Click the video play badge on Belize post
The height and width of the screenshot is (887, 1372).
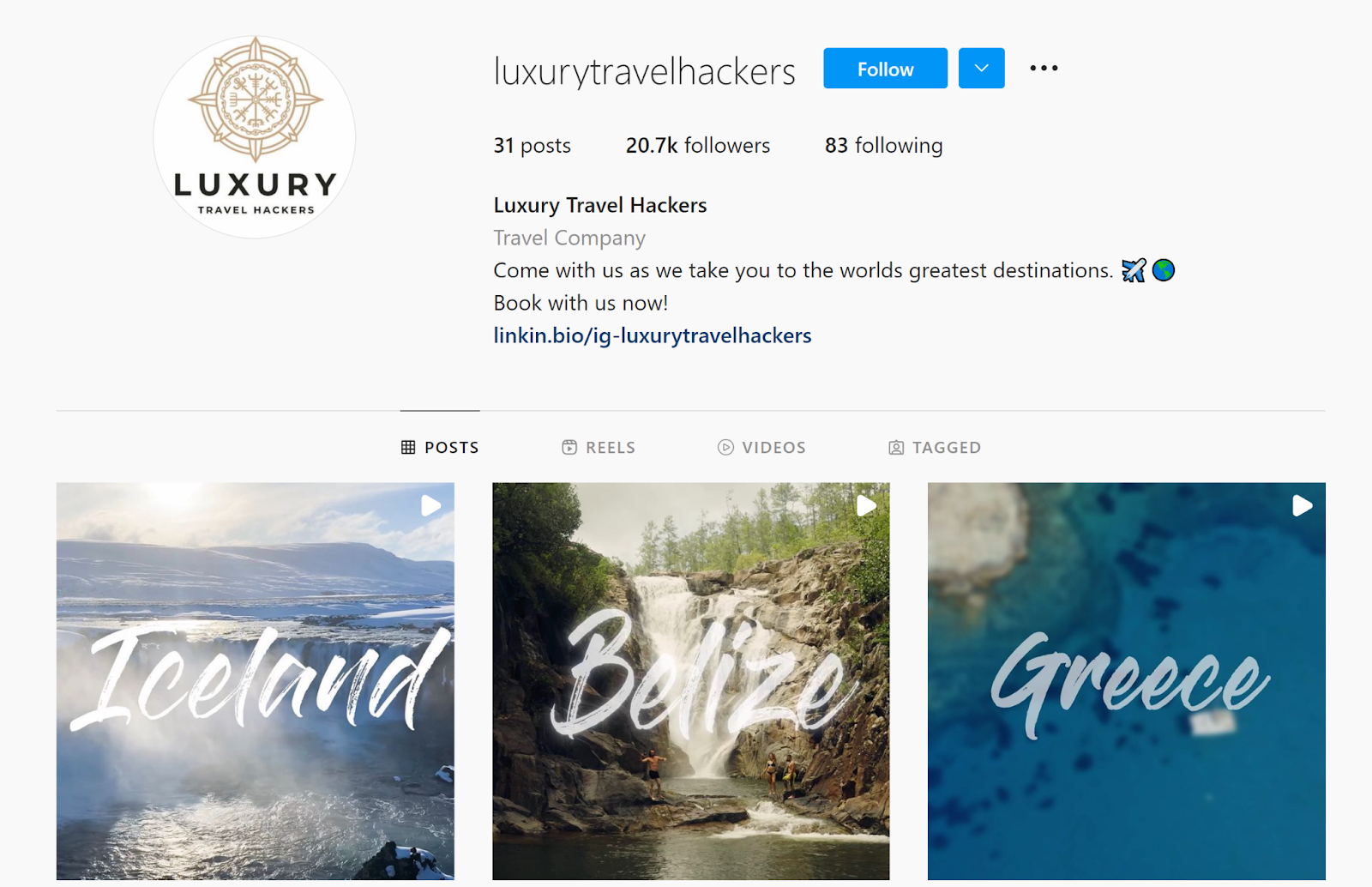[867, 506]
